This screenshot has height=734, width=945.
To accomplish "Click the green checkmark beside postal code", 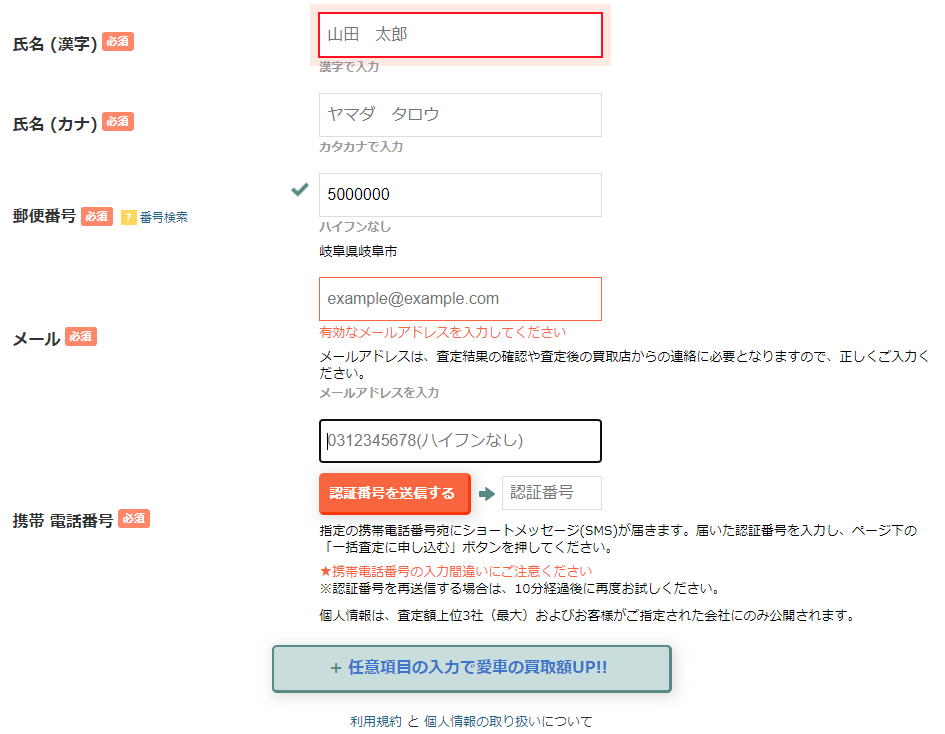I will pyautogui.click(x=300, y=189).
